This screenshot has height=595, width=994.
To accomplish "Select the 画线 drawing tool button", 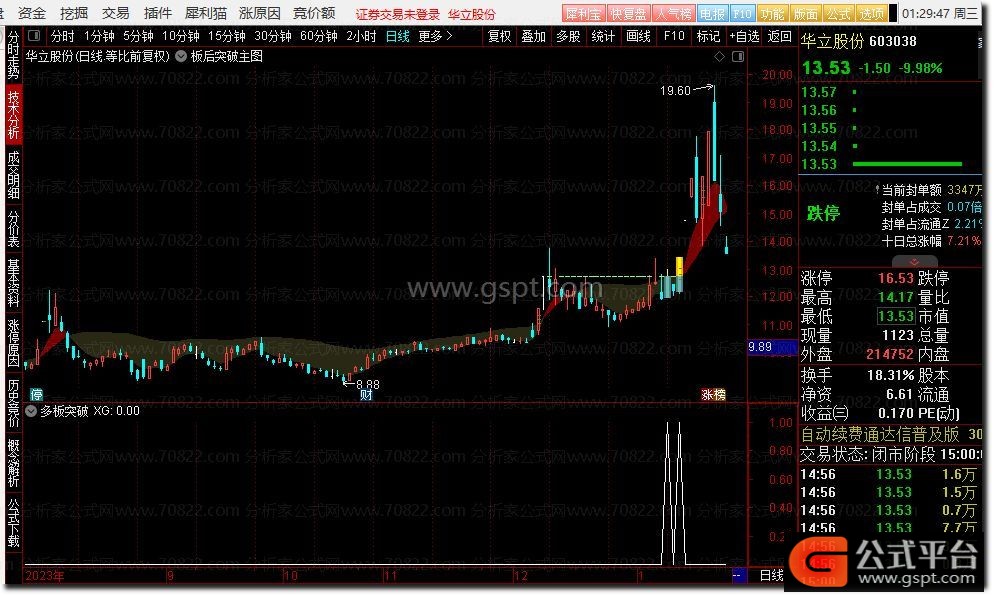I will coord(638,36).
